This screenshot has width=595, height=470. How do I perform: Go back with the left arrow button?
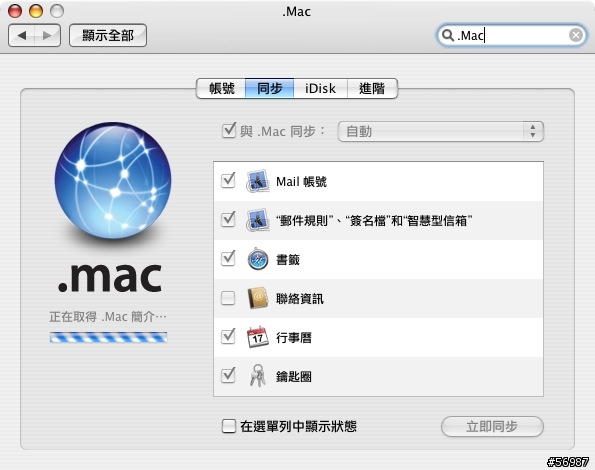coord(21,36)
